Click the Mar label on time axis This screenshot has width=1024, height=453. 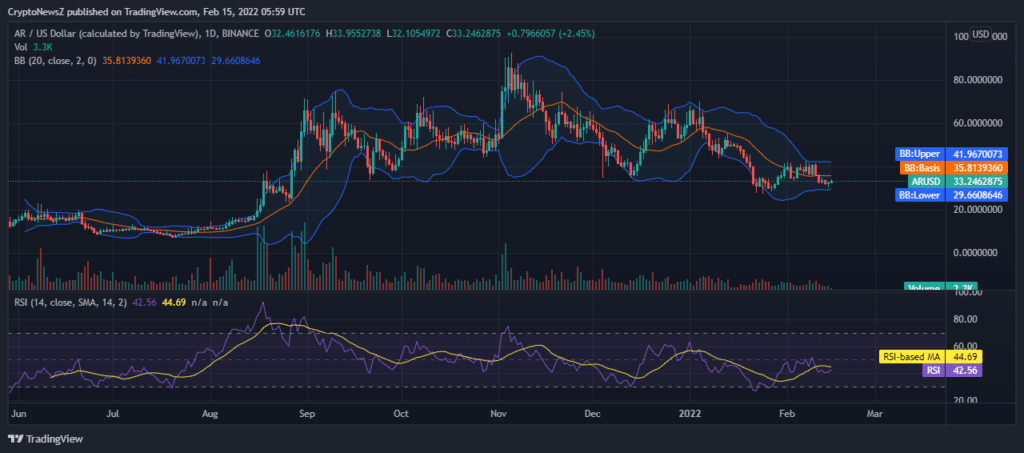pos(875,413)
